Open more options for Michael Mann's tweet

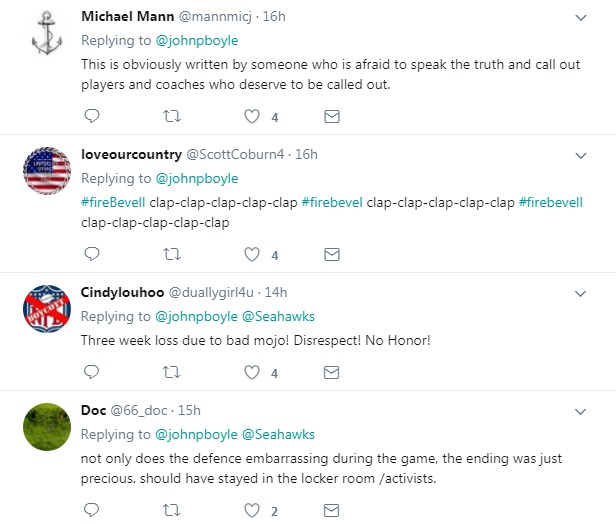point(580,18)
